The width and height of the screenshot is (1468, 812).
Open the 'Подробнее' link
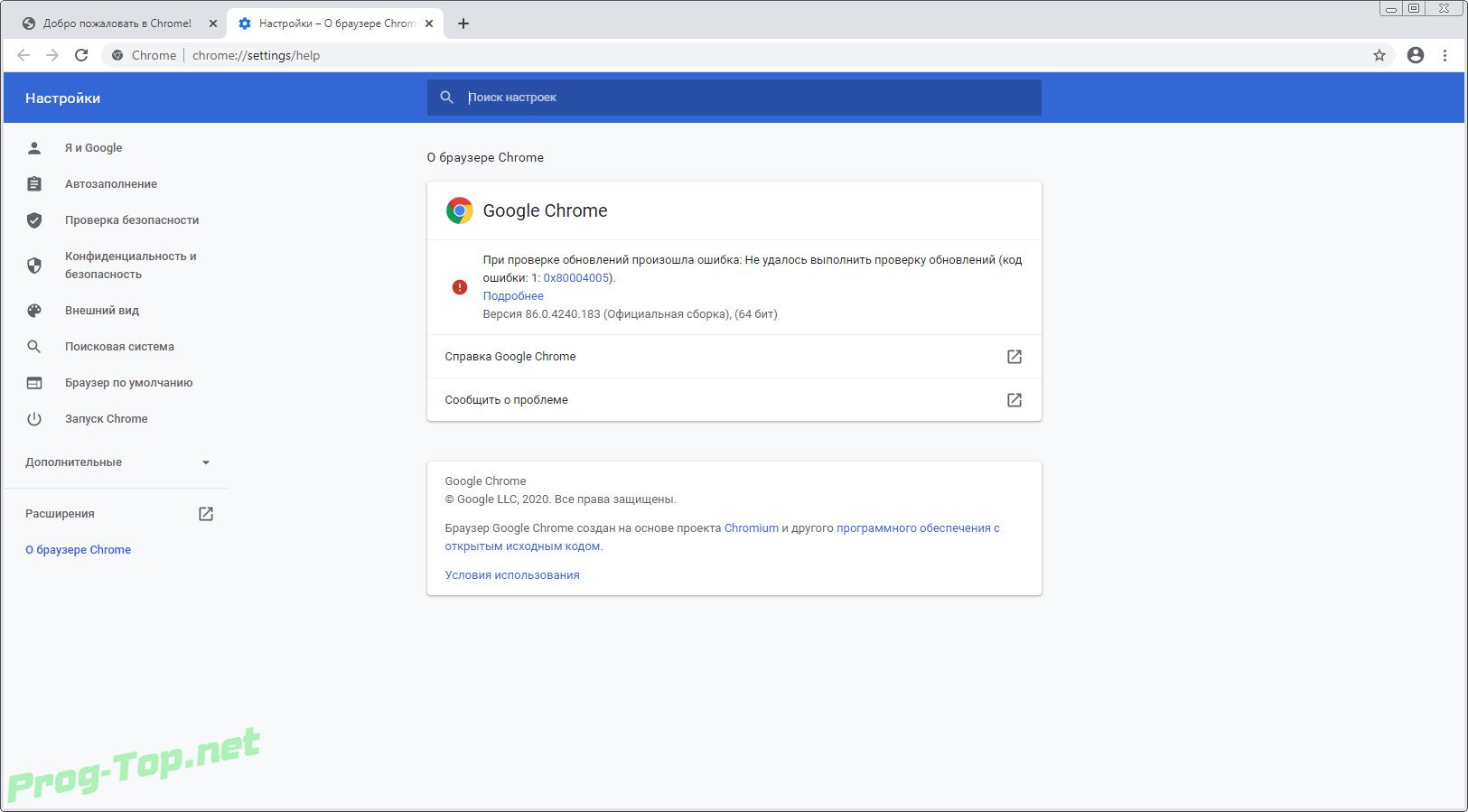click(513, 295)
